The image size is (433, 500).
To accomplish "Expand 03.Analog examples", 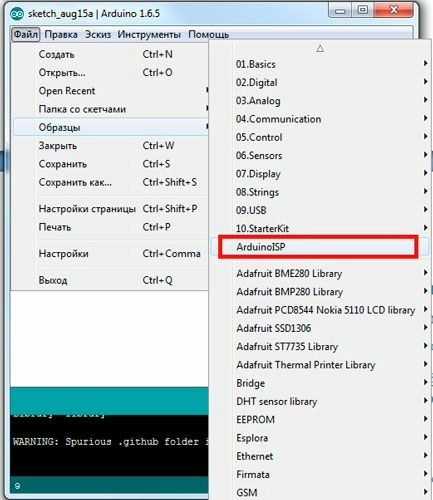I will point(320,101).
